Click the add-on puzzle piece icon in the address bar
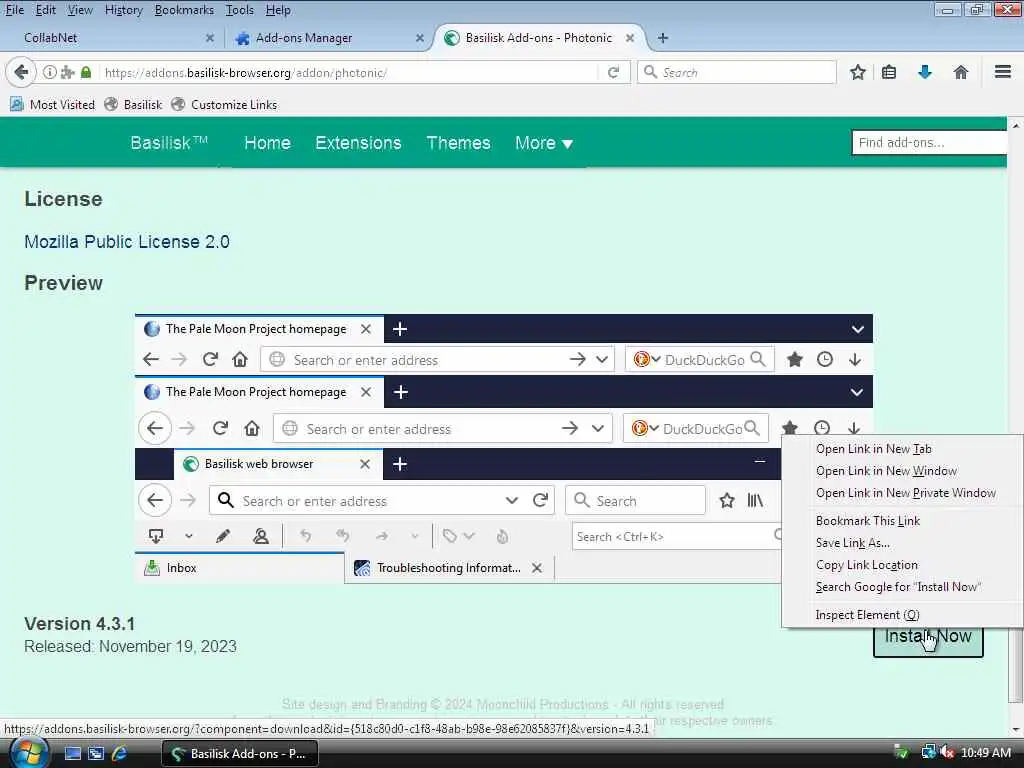This screenshot has height=768, width=1024. (x=67, y=72)
